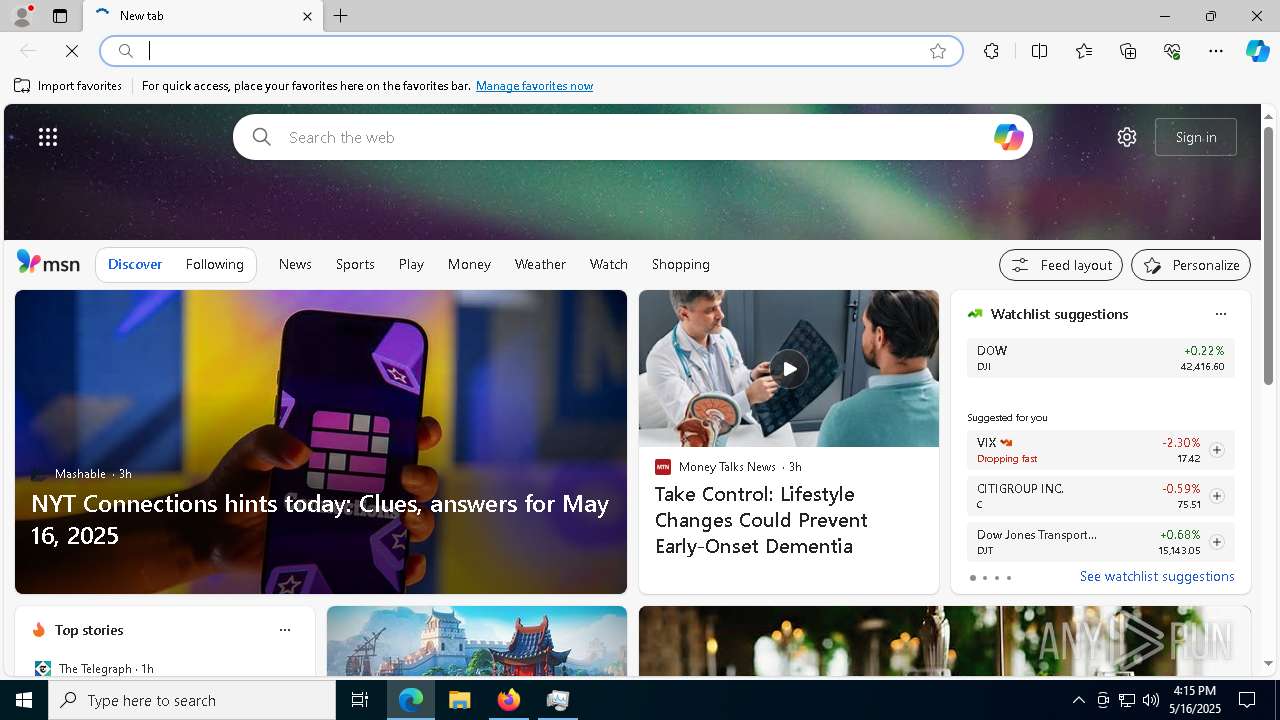Open Early-Onset Dementia article headline

point(761,520)
